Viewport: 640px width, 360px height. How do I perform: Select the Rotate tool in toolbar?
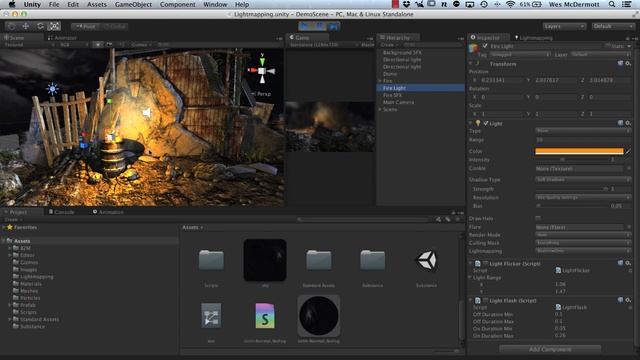tap(40, 26)
